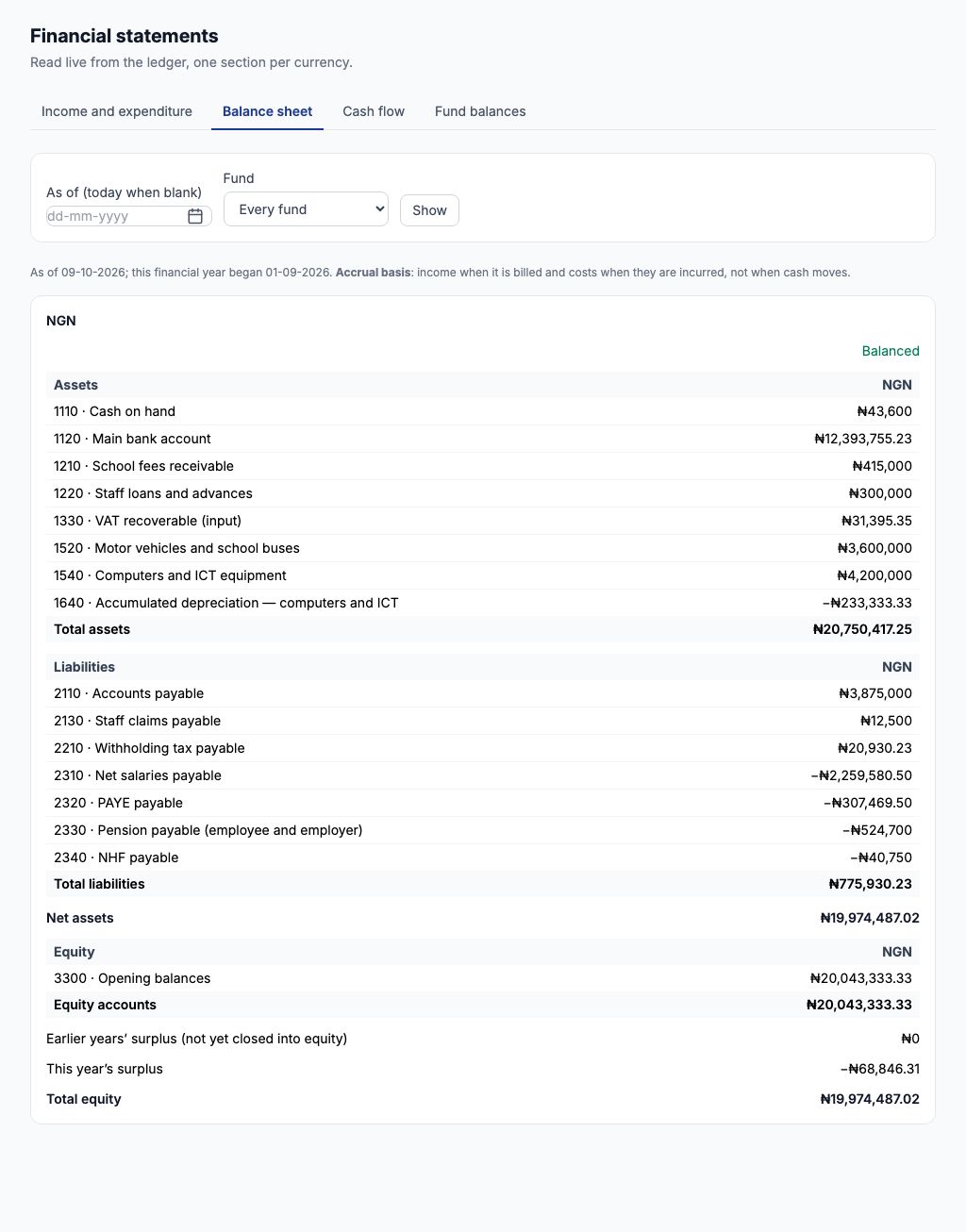This screenshot has height=1232, width=966.
Task: Click the NGN currency section heading
Action: click(x=61, y=321)
